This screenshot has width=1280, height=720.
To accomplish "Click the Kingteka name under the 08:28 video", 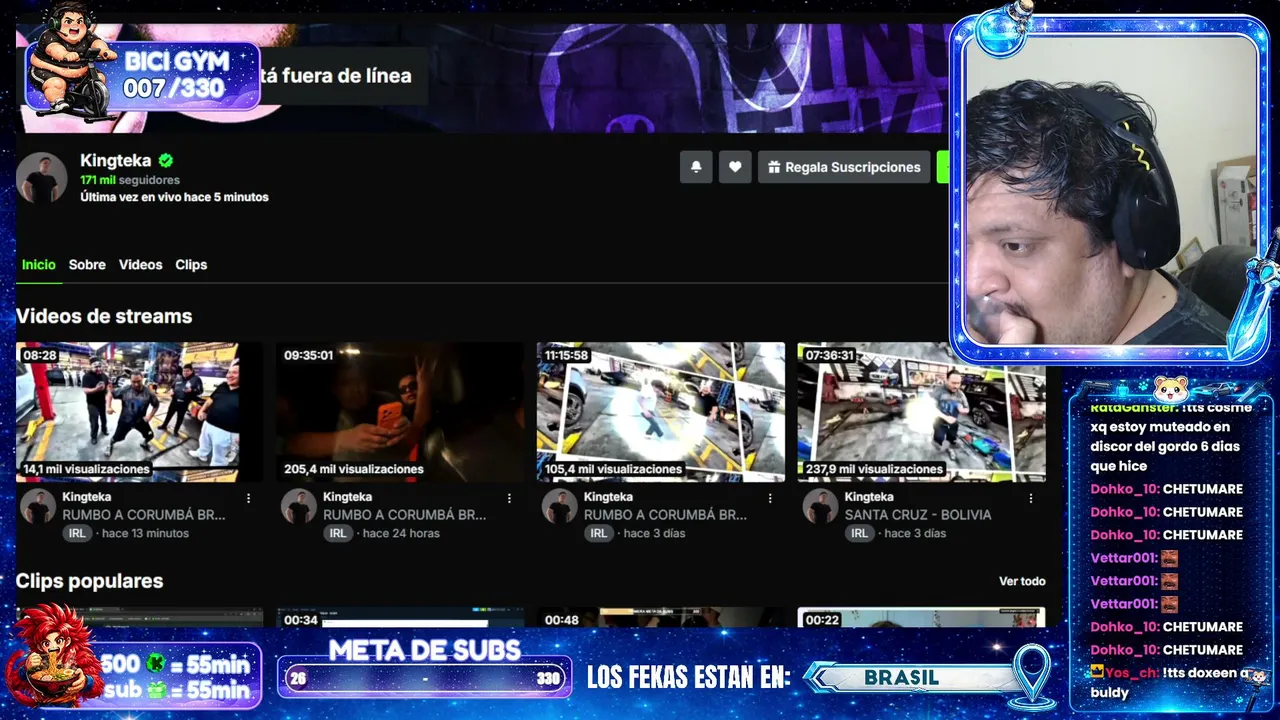I will (87, 497).
